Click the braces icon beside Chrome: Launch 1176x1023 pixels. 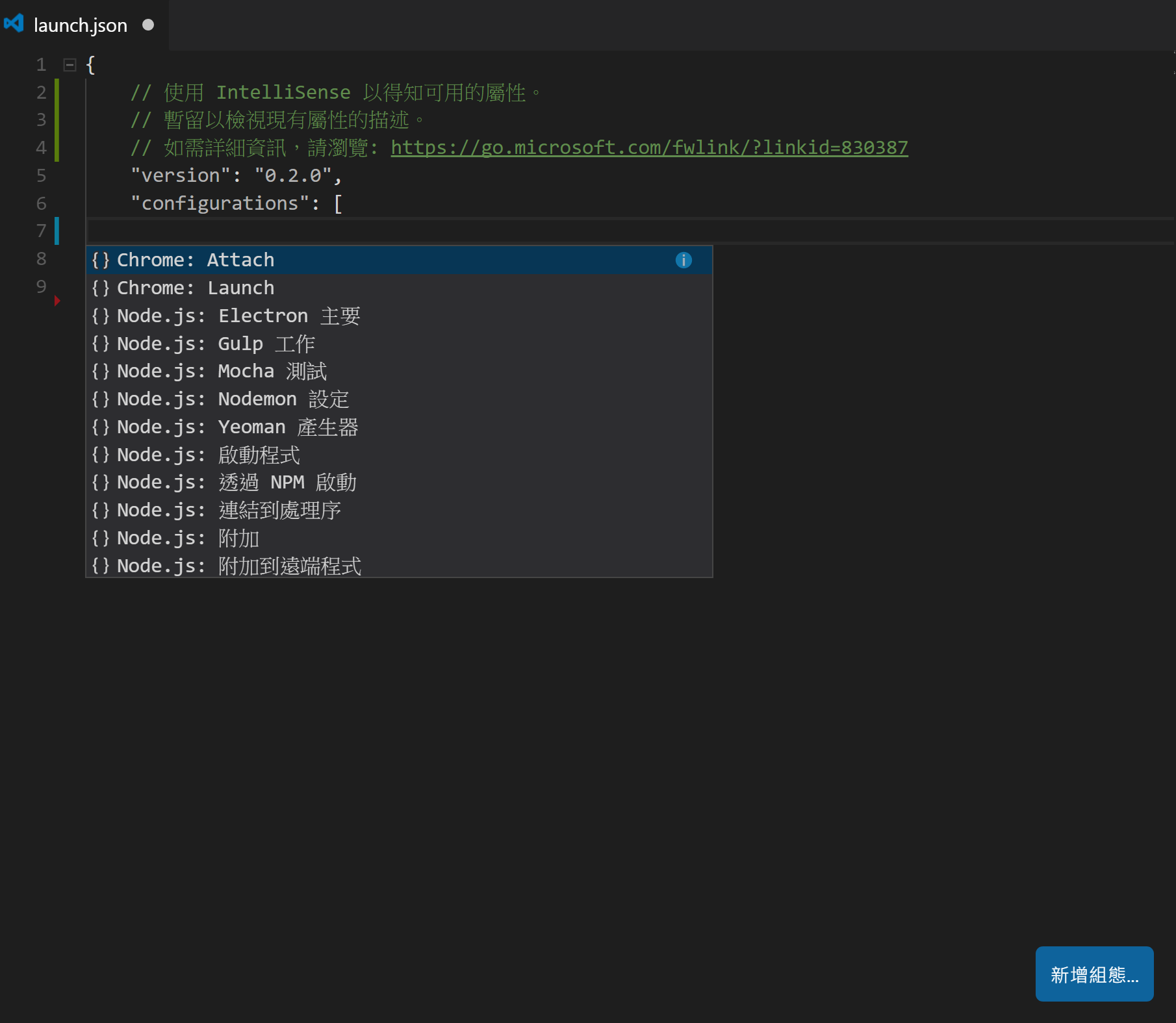(101, 288)
